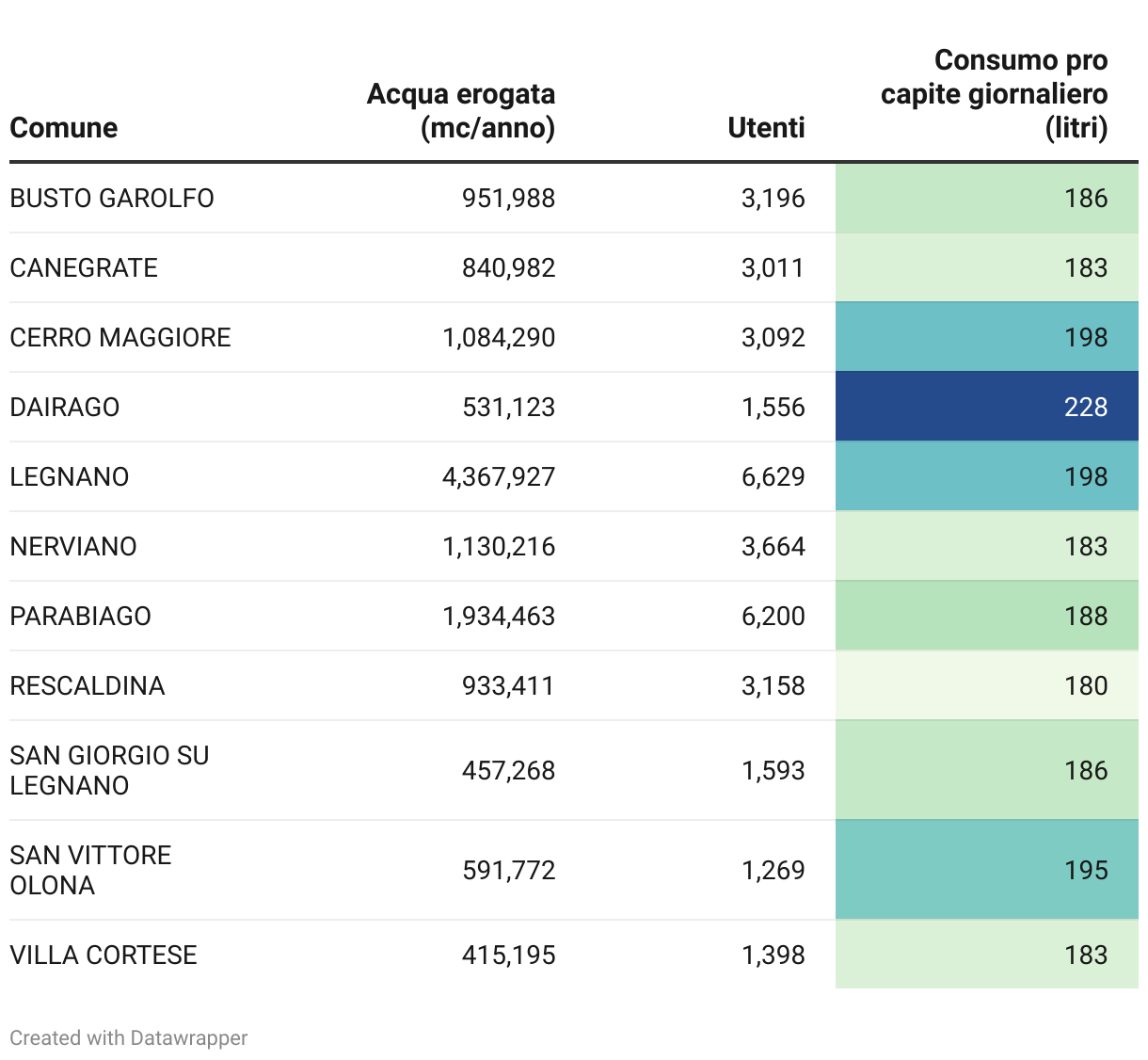The width and height of the screenshot is (1148, 1060).
Task: Select water value 4,367,927 for Legnano
Action: [x=499, y=477]
